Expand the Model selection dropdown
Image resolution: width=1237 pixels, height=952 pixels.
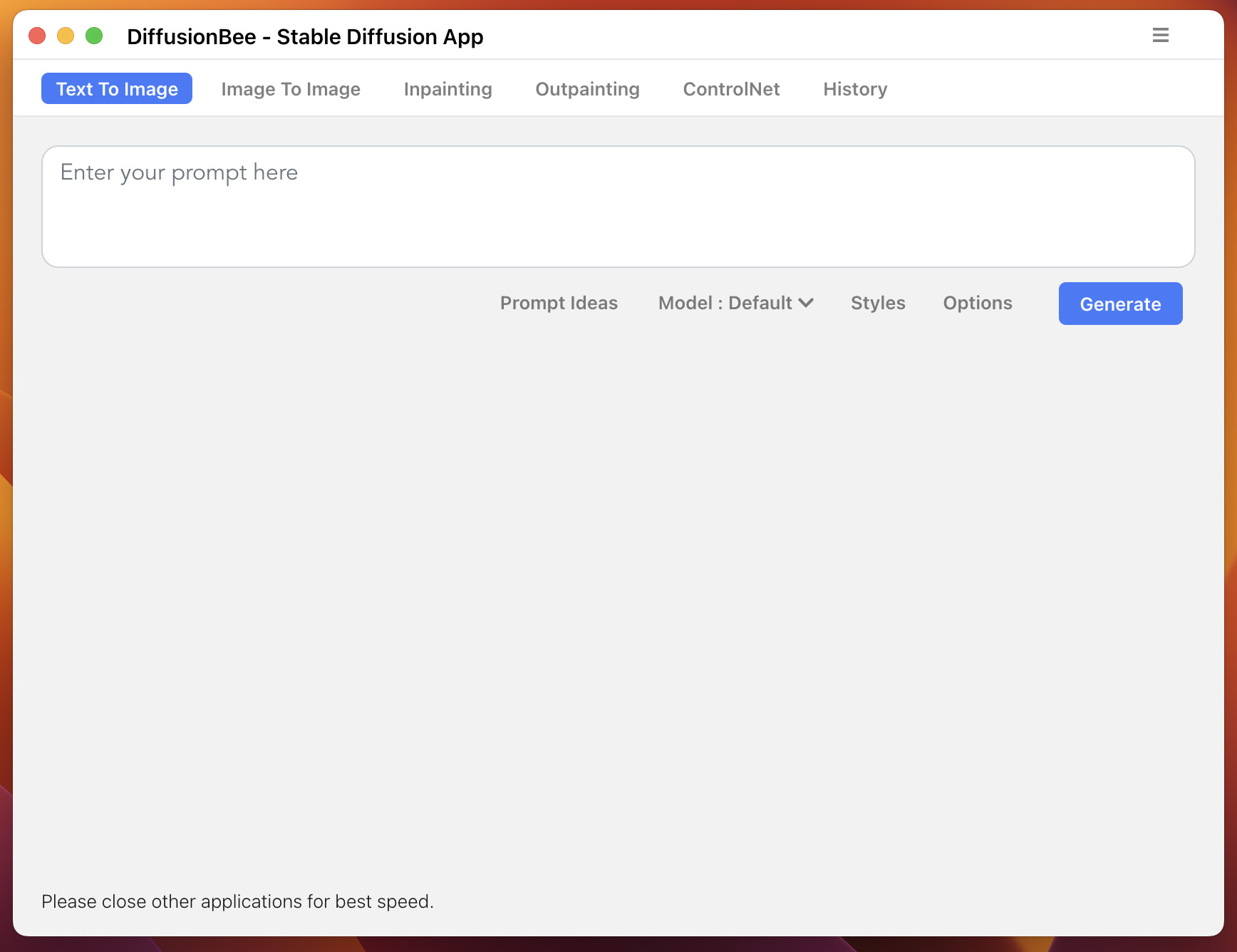pos(736,303)
